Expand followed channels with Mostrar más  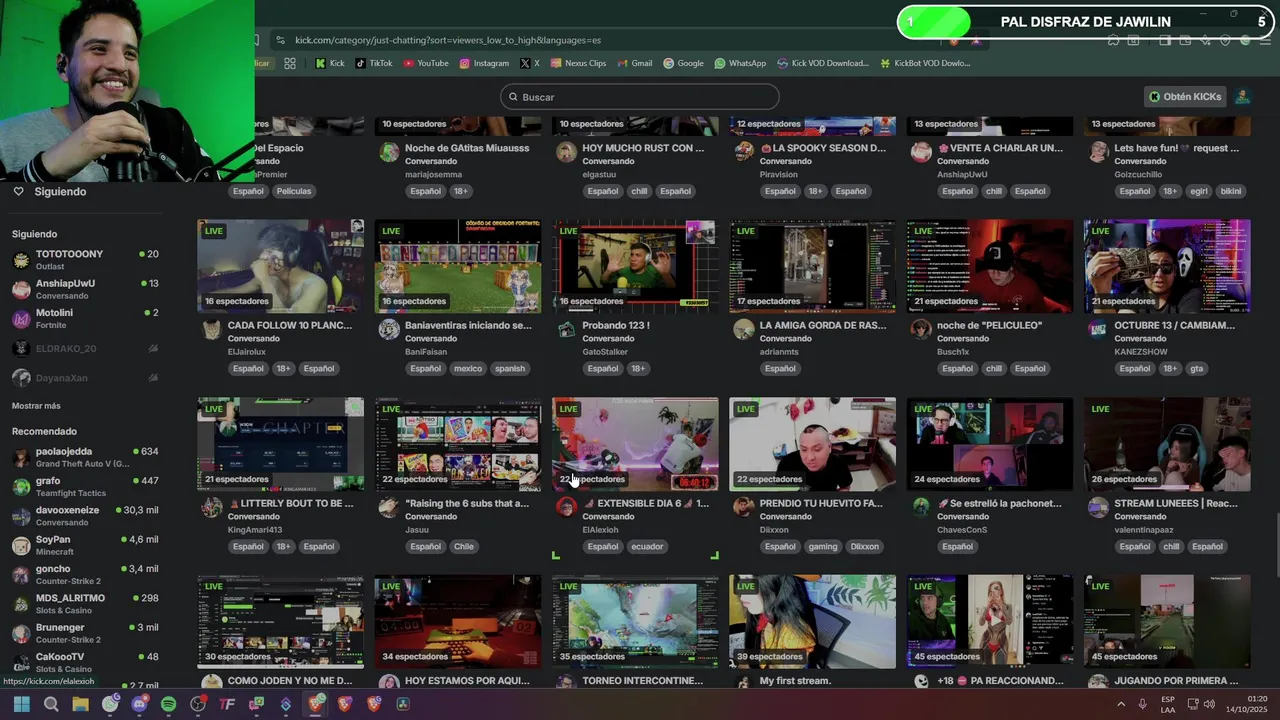tap(36, 406)
